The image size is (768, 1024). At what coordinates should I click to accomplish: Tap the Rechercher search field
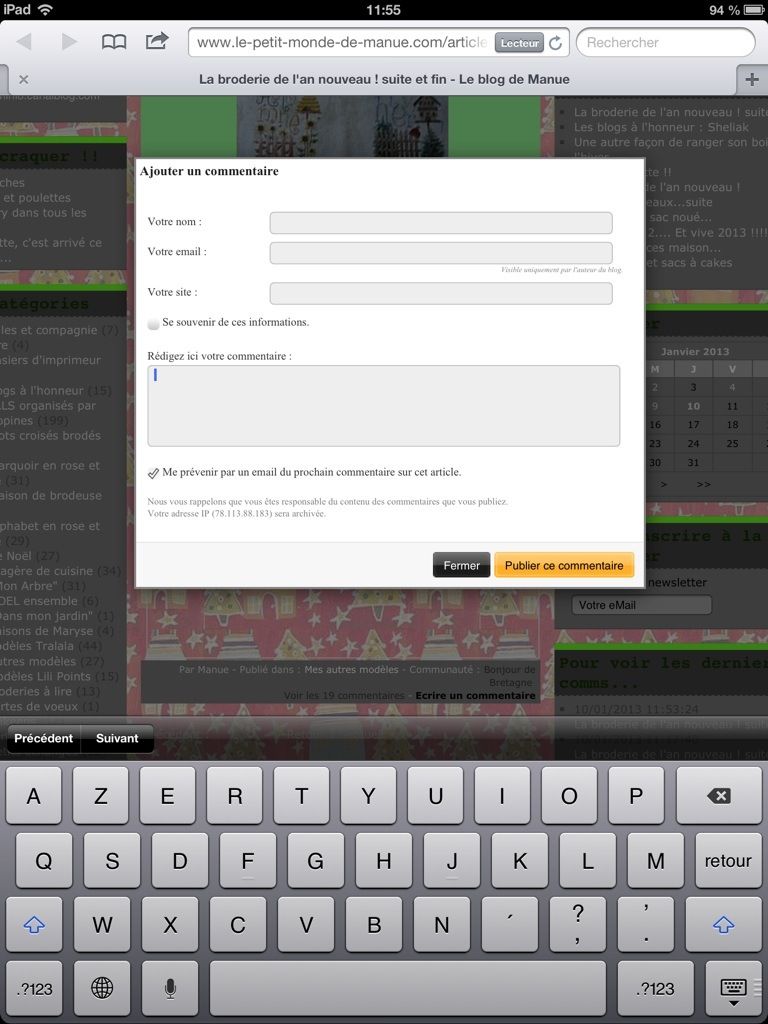665,42
